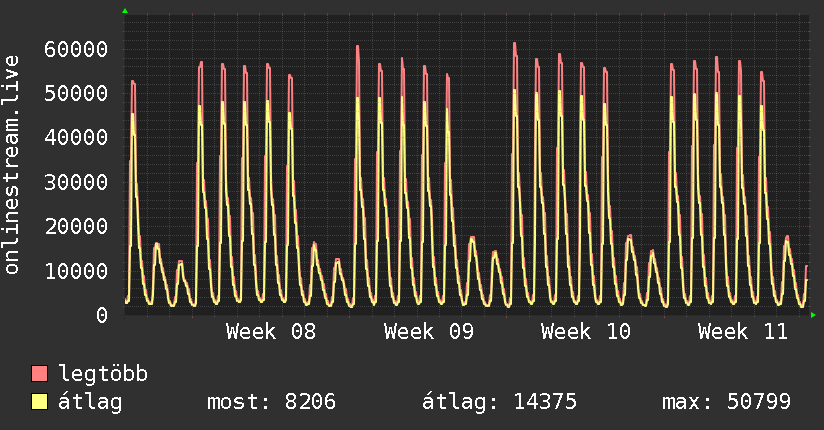Click the 20000 y-axis label
824x430 pixels.
click(x=76, y=227)
